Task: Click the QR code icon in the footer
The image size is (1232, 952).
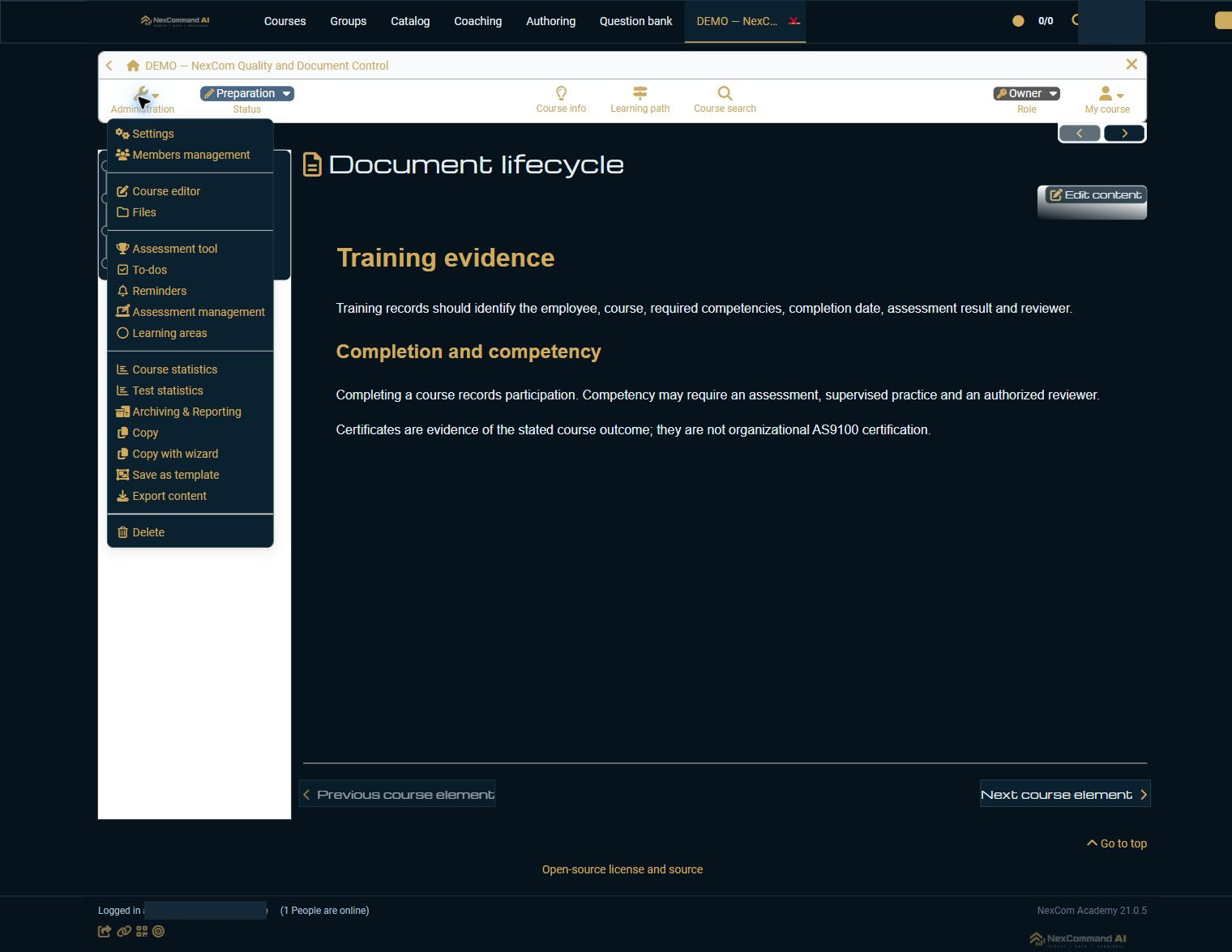Action: [x=142, y=932]
